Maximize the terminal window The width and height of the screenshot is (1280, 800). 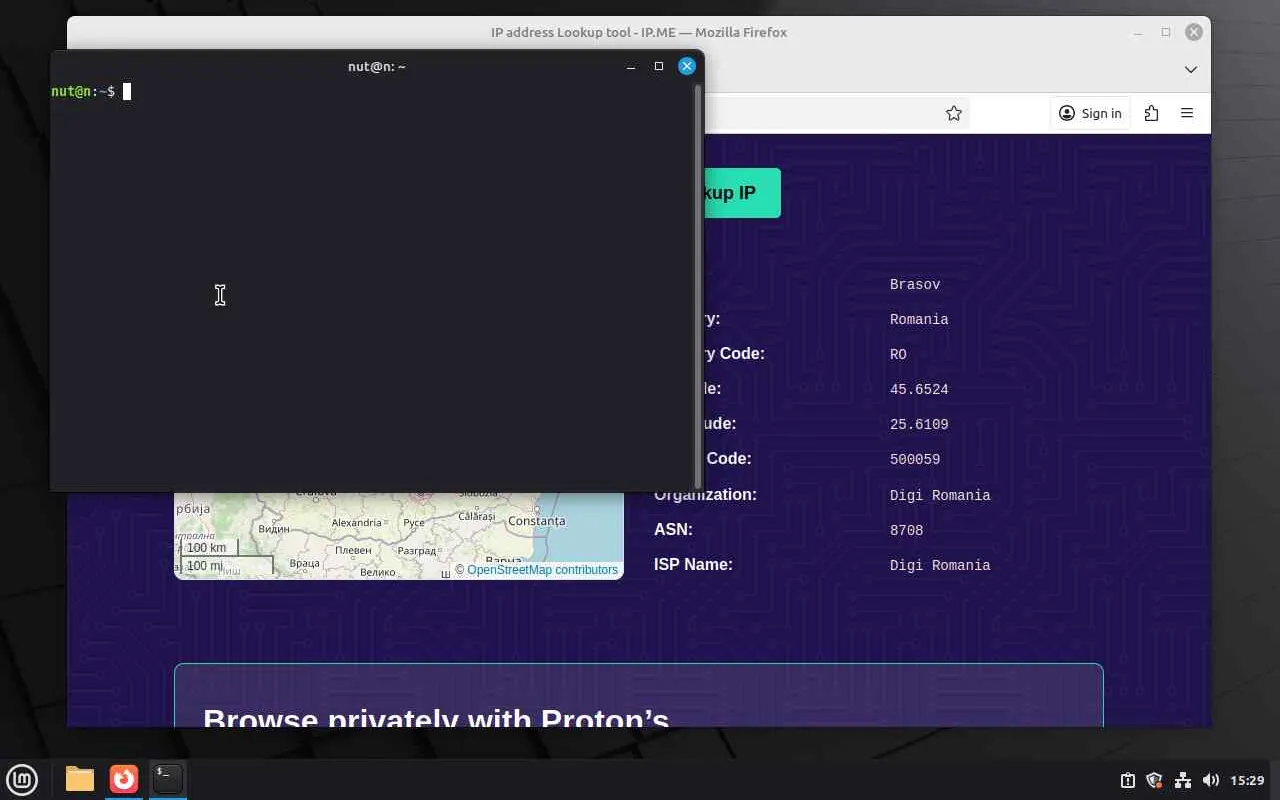tap(658, 66)
